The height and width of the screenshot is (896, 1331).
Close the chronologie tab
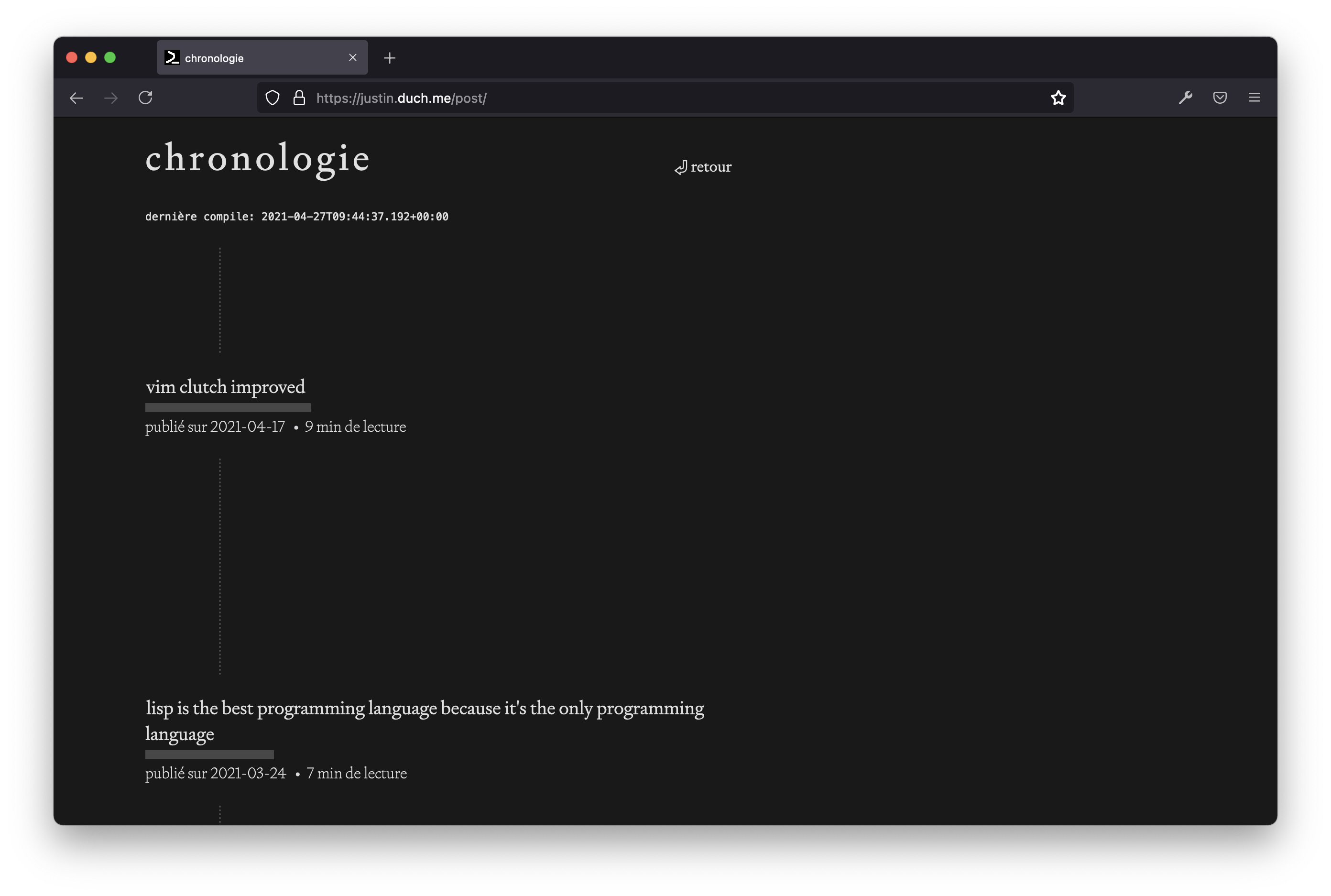(x=352, y=58)
